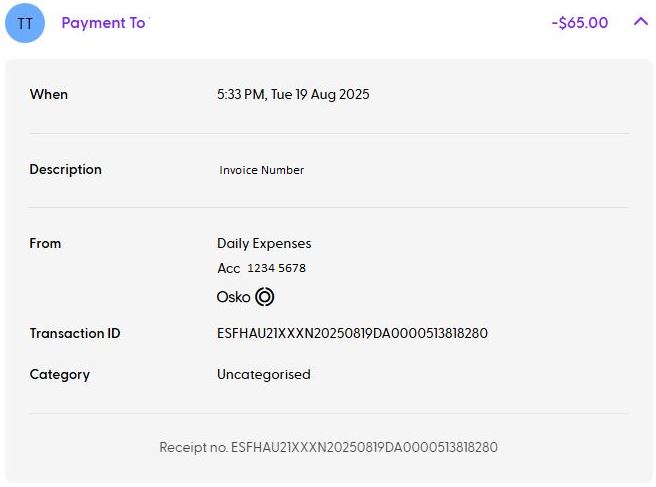Select the Transaction ID value

point(352,333)
